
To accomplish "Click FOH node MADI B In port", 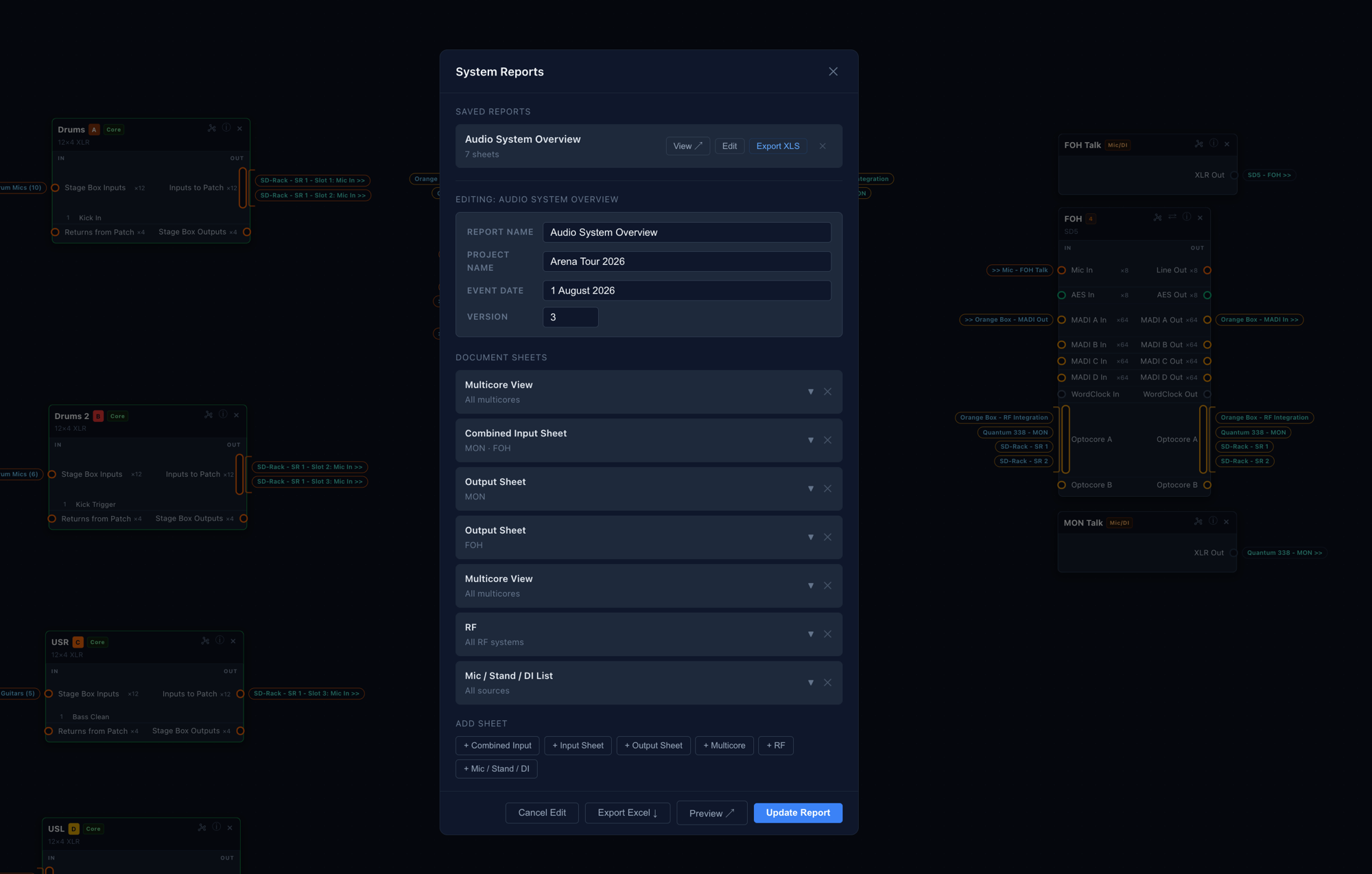I will (x=1062, y=345).
